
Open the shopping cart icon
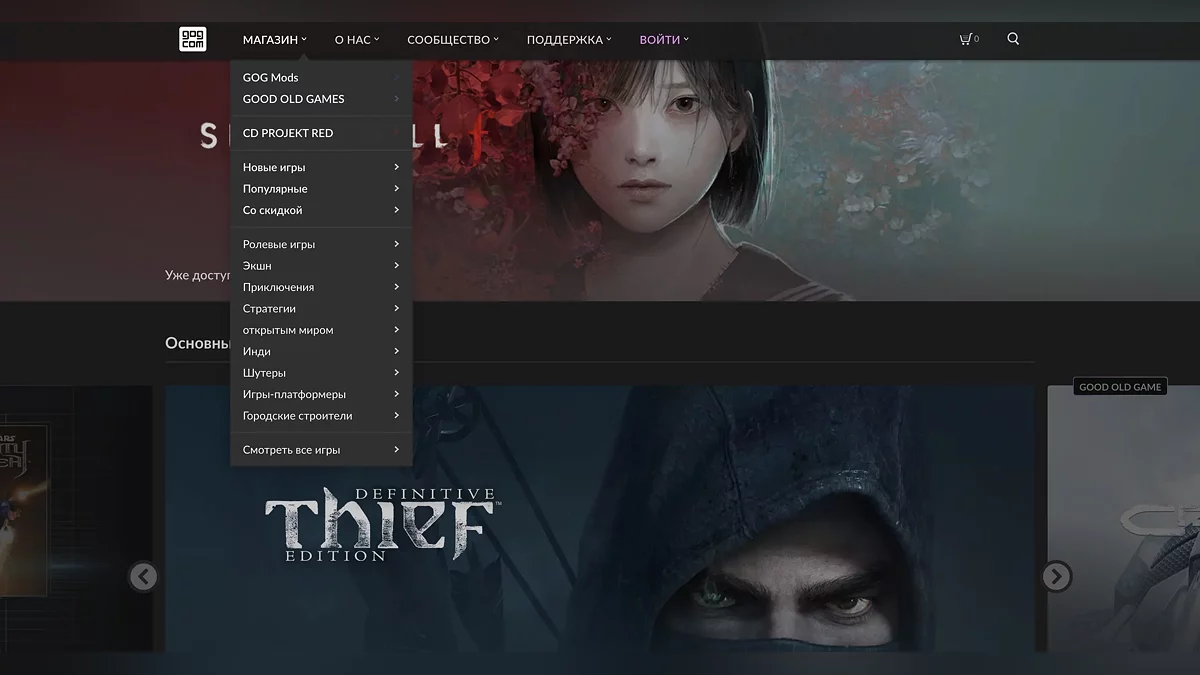(x=966, y=39)
